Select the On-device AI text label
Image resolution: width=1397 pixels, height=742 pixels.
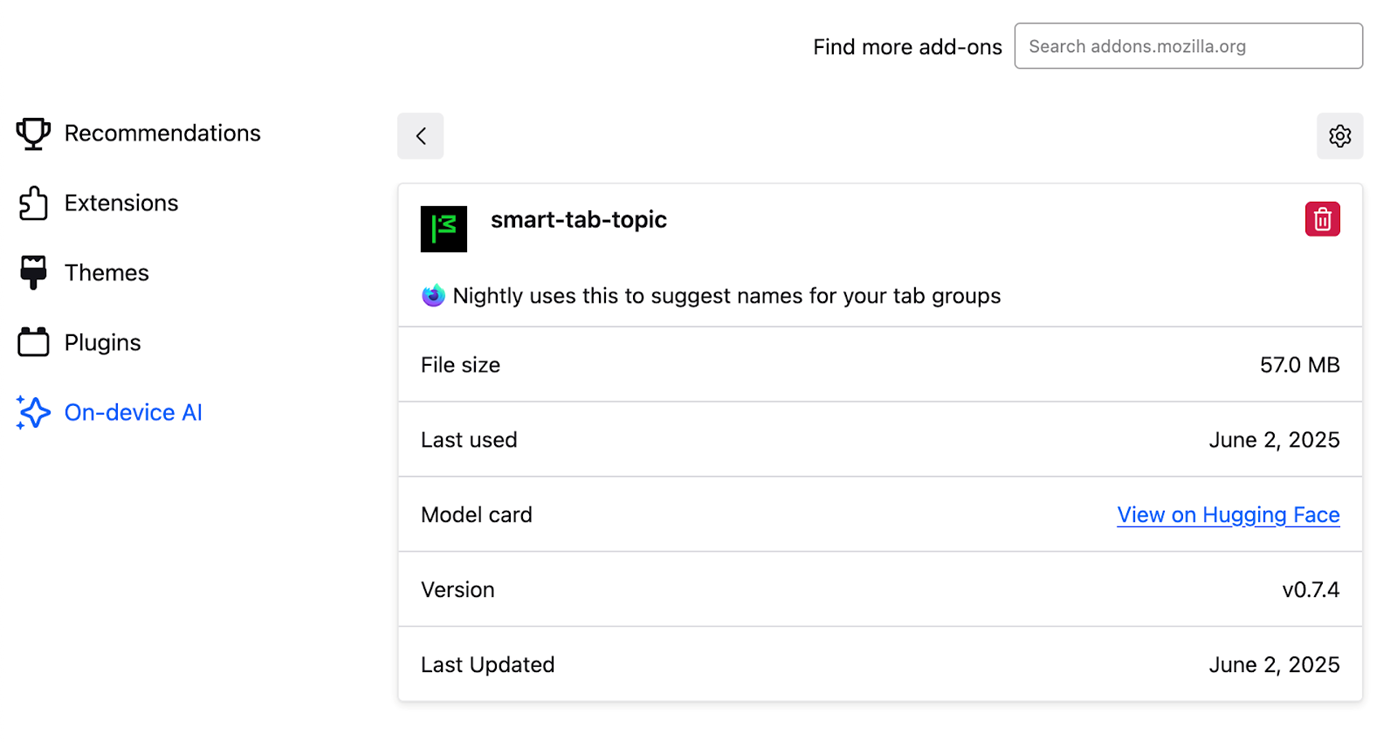(x=133, y=413)
